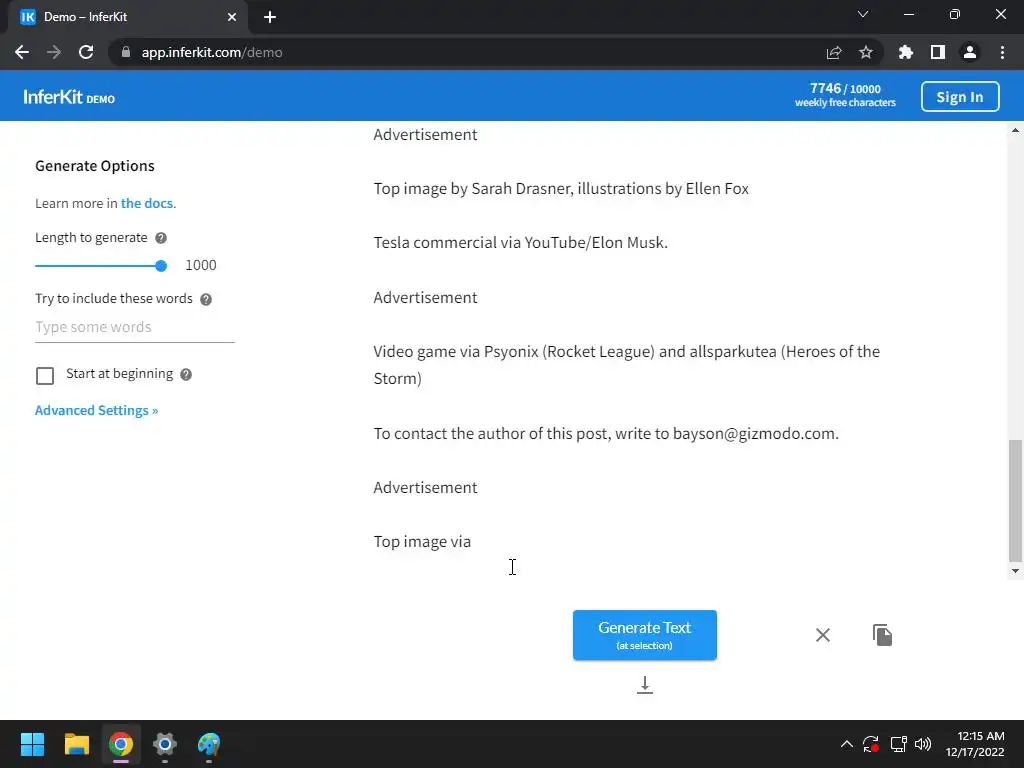Click the 'Top image by Sarah Drasner' line
Screen dimensions: 1024x768
(x=561, y=188)
